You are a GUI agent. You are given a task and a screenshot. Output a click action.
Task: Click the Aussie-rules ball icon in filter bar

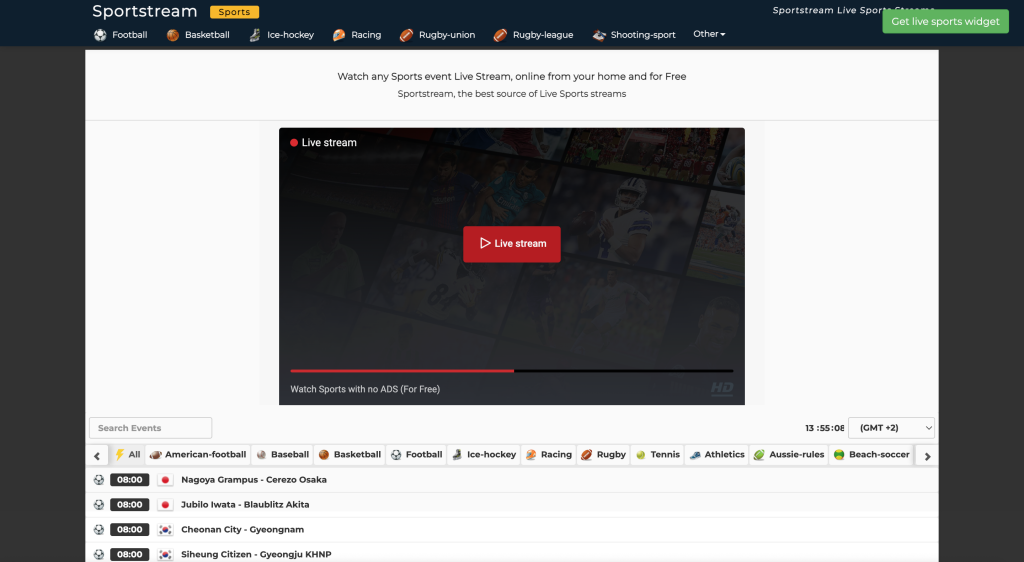point(759,455)
